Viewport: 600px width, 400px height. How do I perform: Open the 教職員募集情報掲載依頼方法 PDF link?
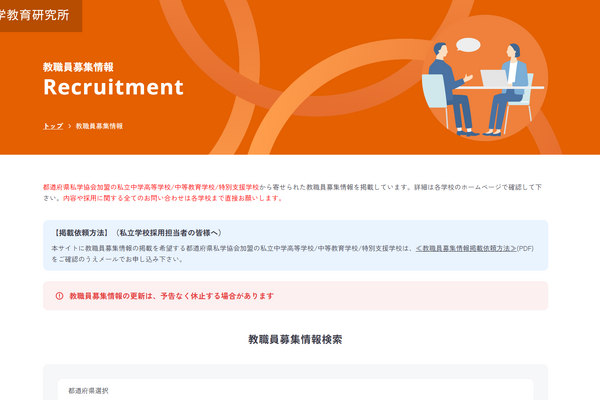coord(466,248)
